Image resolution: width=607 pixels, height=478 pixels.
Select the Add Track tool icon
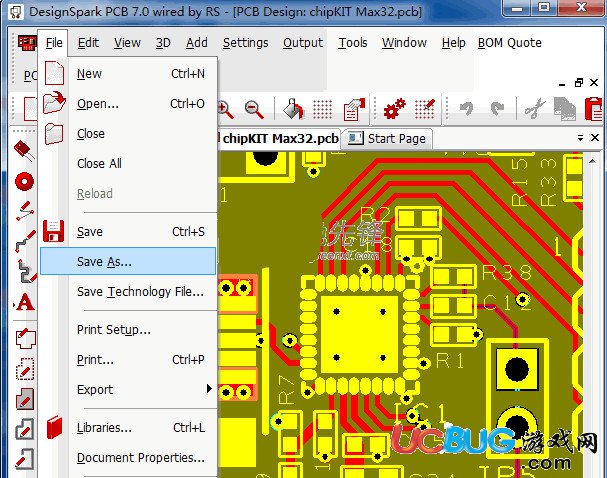coord(26,241)
